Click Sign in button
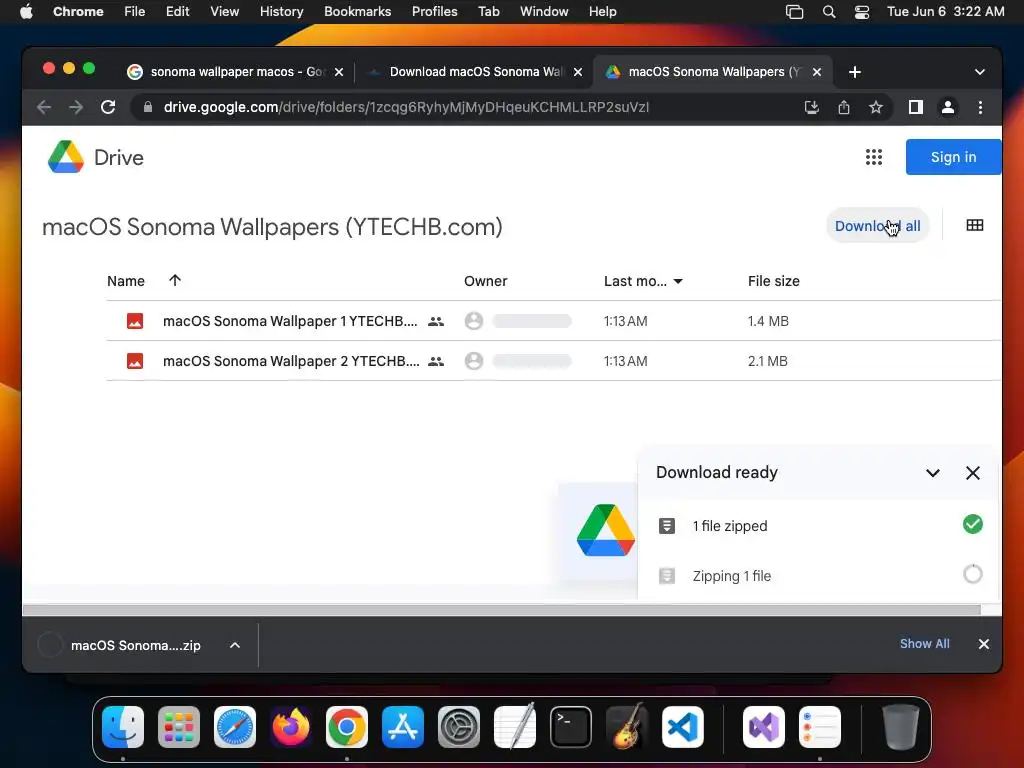Image resolution: width=1024 pixels, height=768 pixels. [x=953, y=157]
